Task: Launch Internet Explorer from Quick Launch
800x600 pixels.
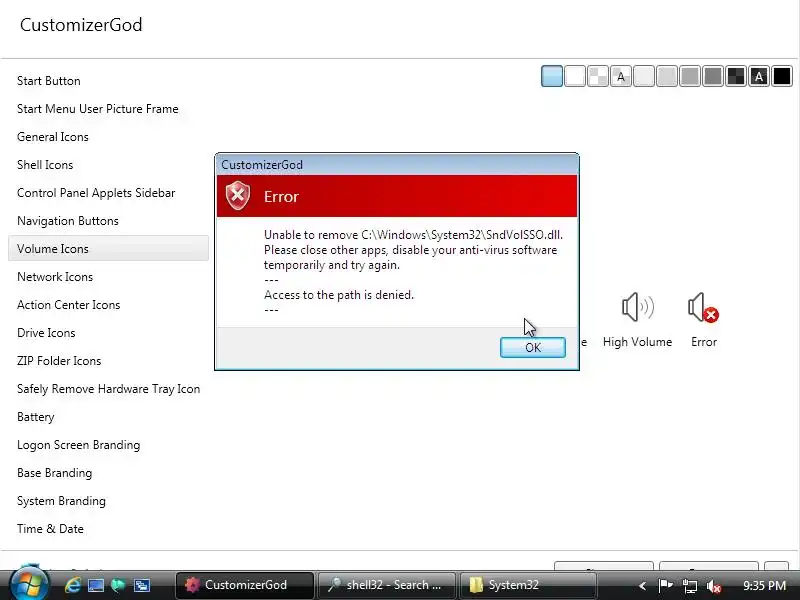Action: tap(72, 585)
